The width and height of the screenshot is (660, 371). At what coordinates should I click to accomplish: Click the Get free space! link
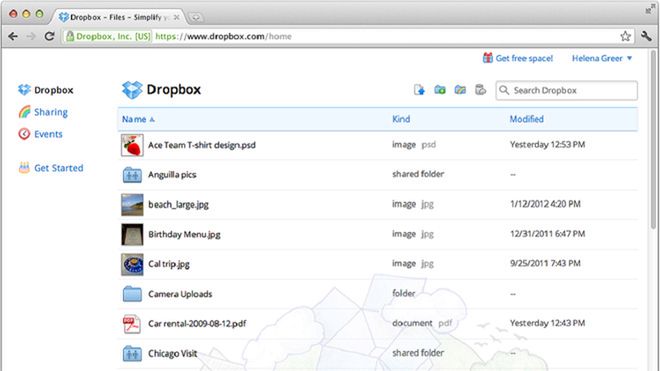tap(524, 58)
